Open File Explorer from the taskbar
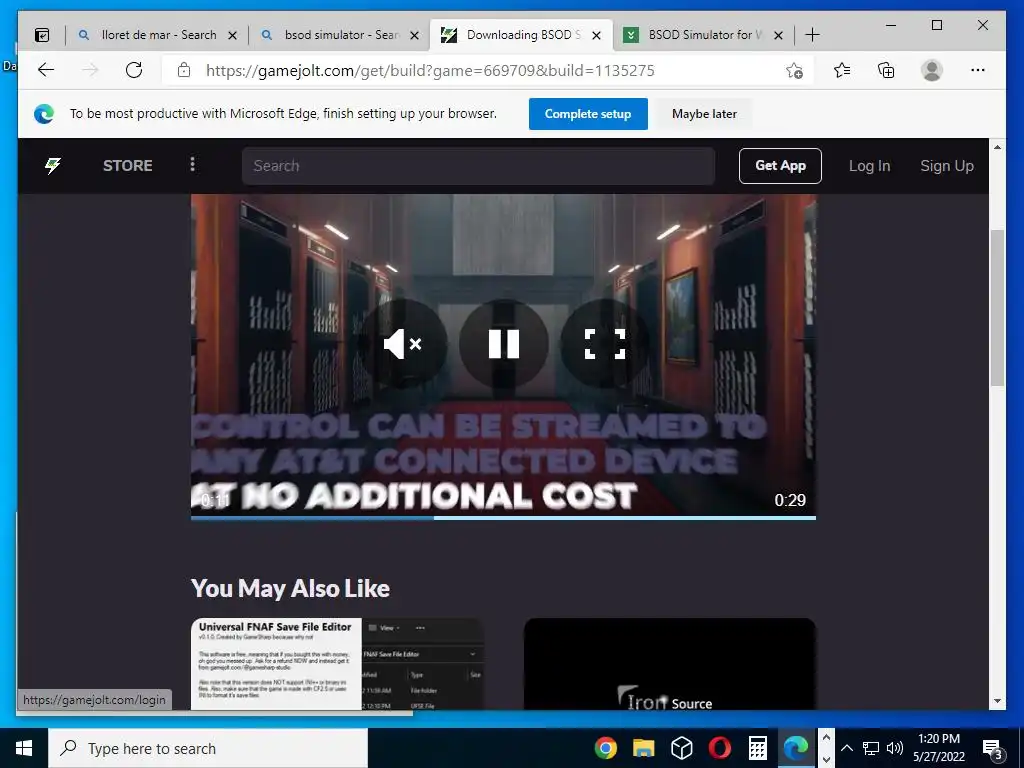The image size is (1024, 768). pyautogui.click(x=643, y=748)
